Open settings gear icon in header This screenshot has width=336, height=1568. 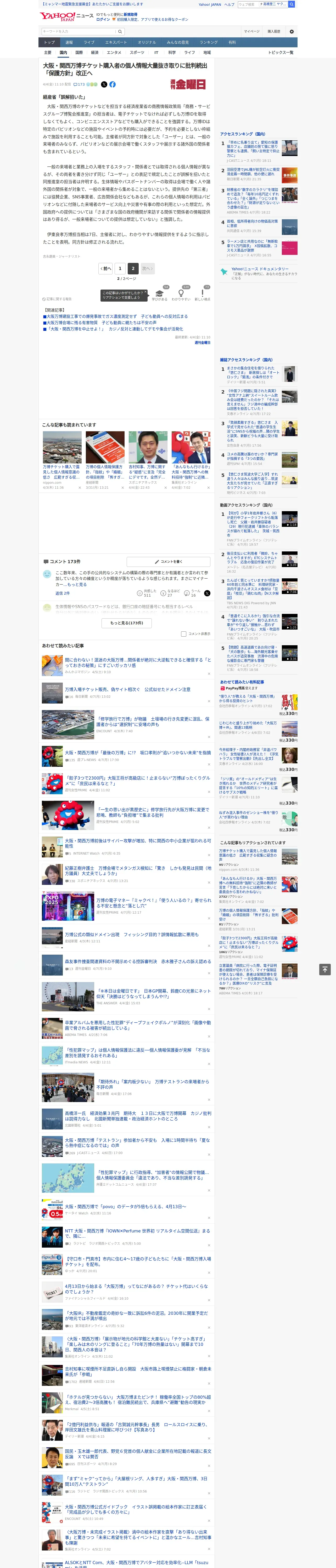coord(292,32)
